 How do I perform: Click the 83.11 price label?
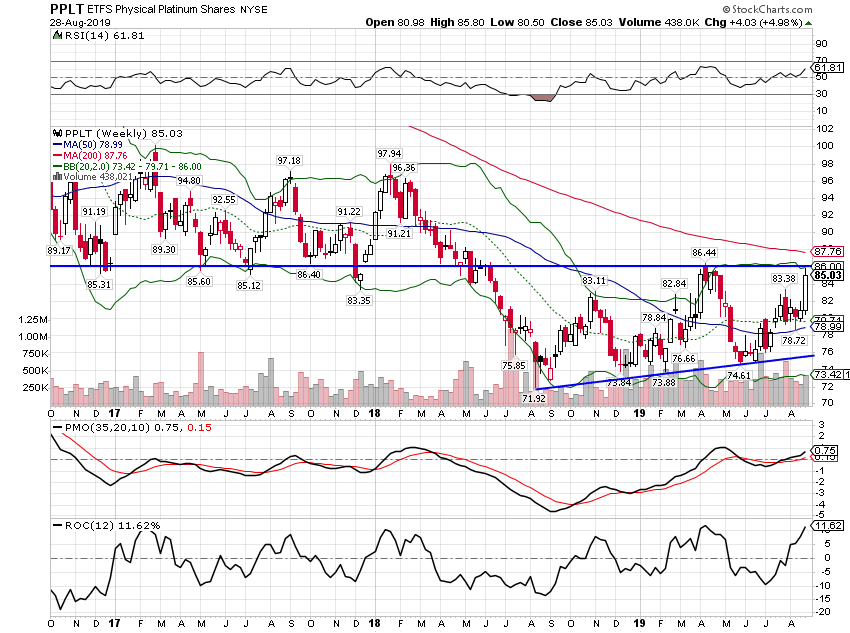pyautogui.click(x=594, y=281)
